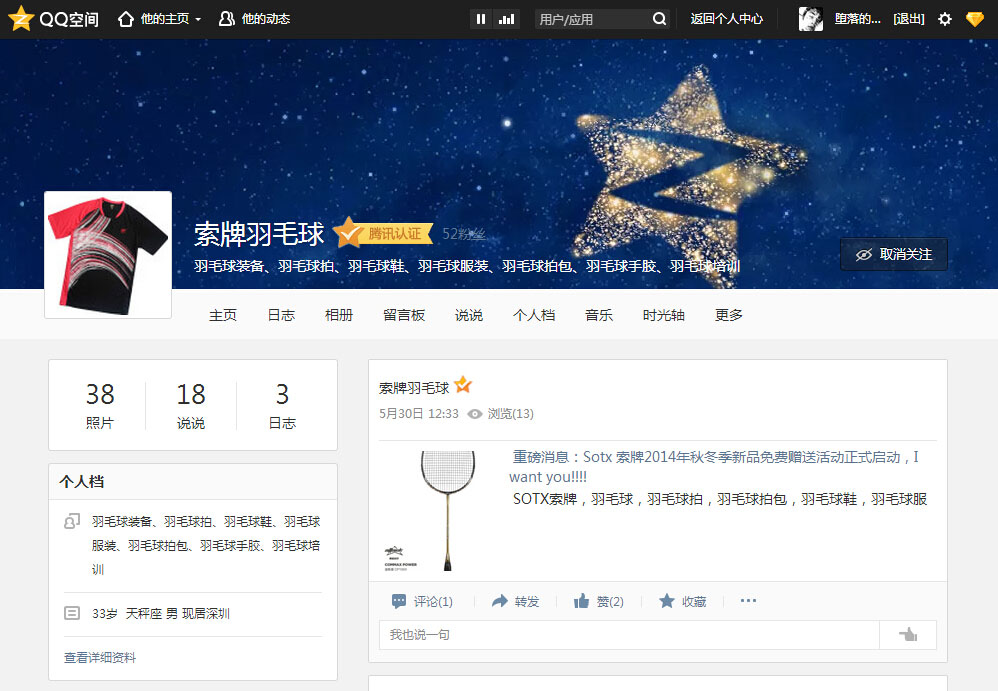Image resolution: width=998 pixels, height=691 pixels.
Task: Click the QQ空间 star logo
Action: 21,18
